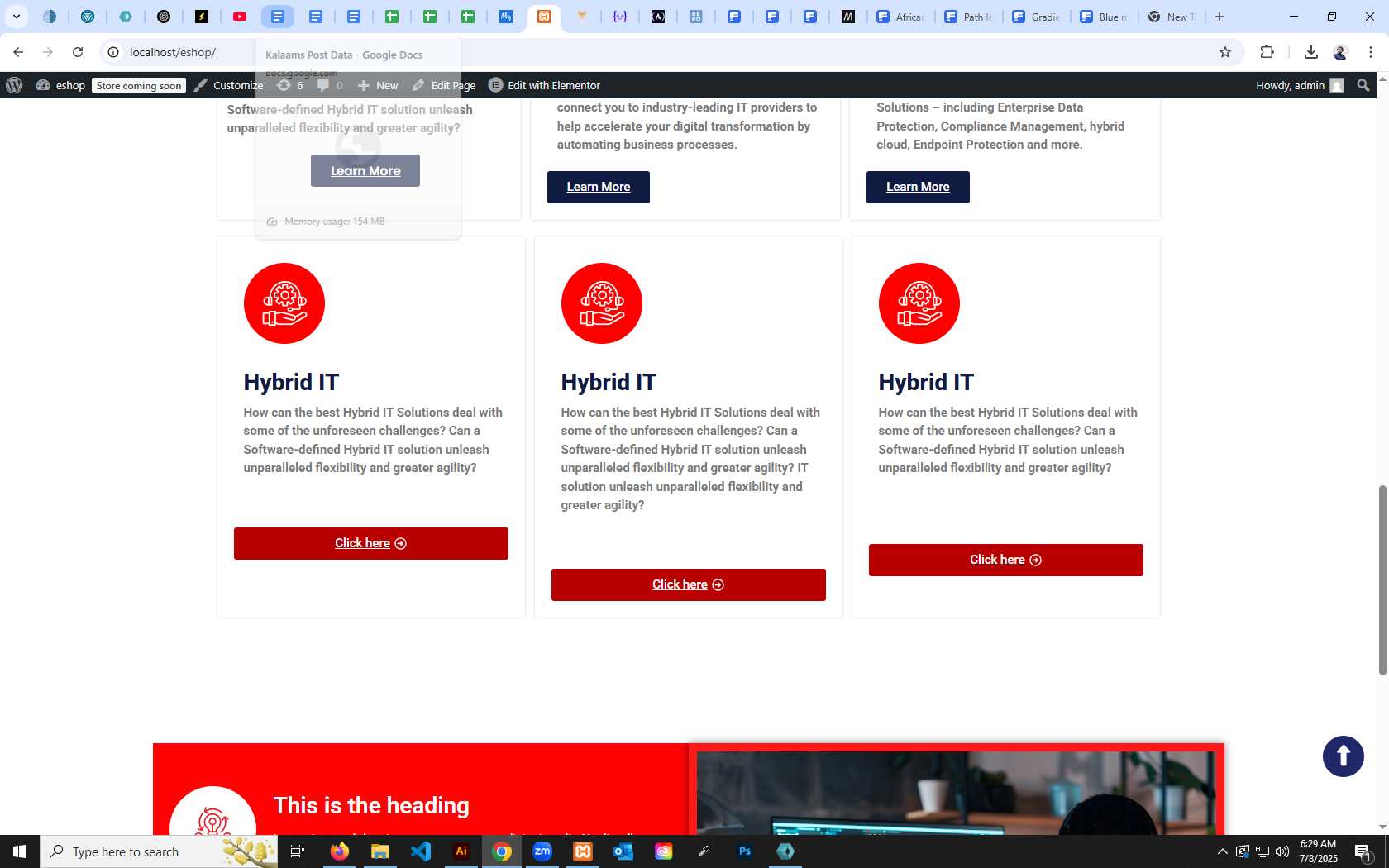
Task: Open the New content menu
Action: click(x=378, y=85)
